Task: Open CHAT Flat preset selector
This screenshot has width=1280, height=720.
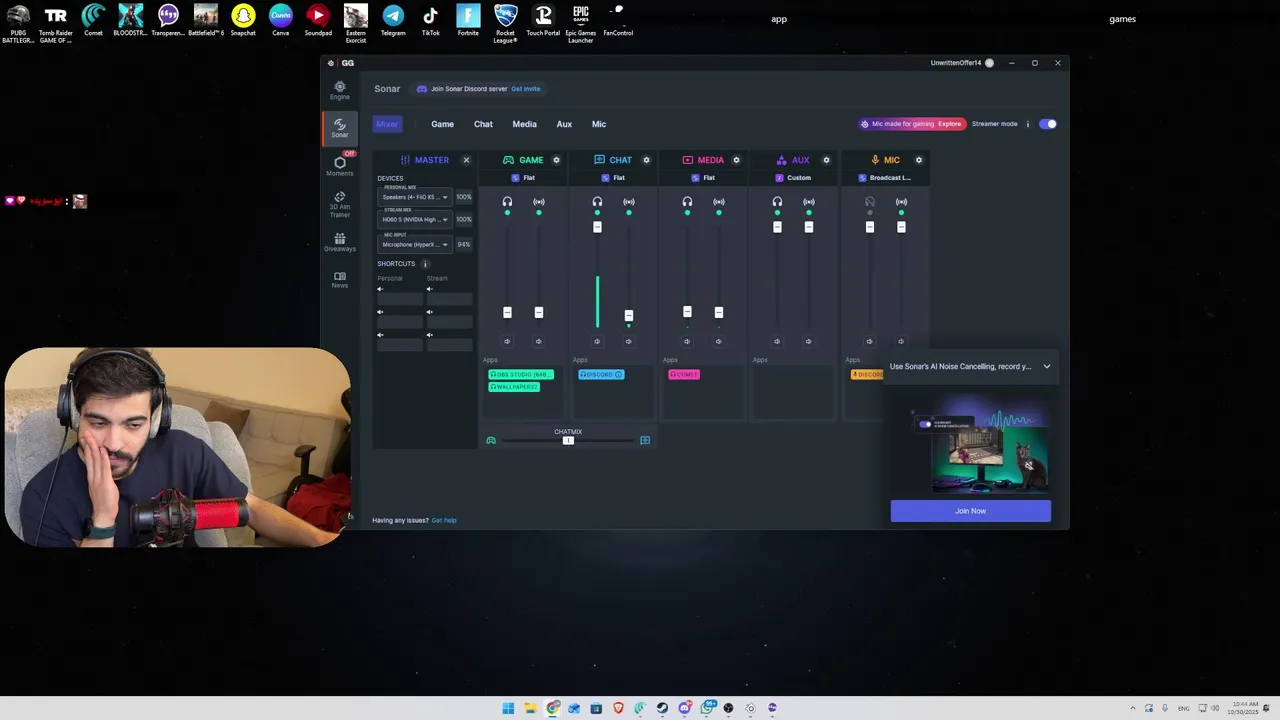Action: point(613,178)
